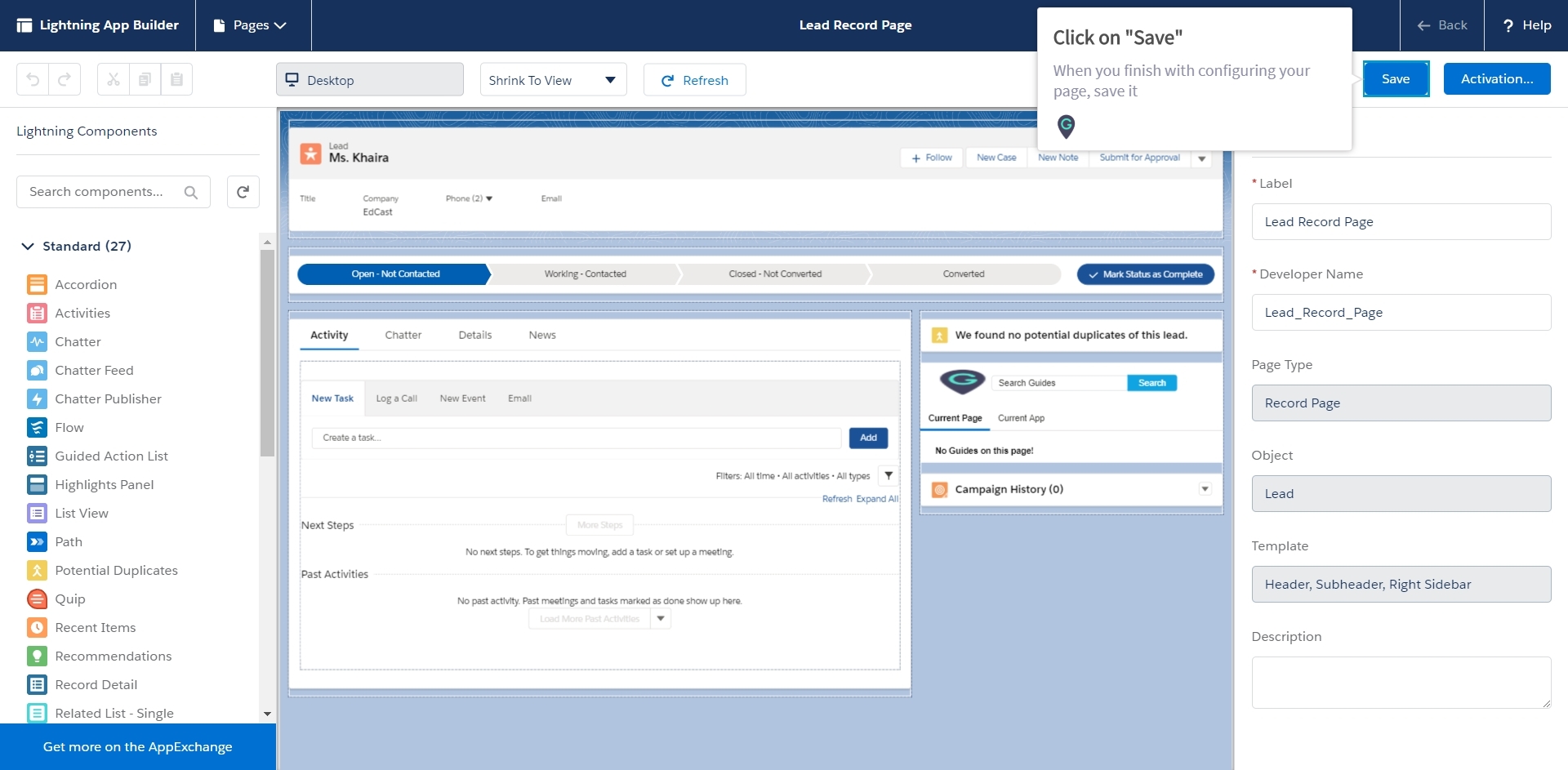Image resolution: width=1568 pixels, height=770 pixels.
Task: Select the Quip component icon
Action: [x=37, y=599]
